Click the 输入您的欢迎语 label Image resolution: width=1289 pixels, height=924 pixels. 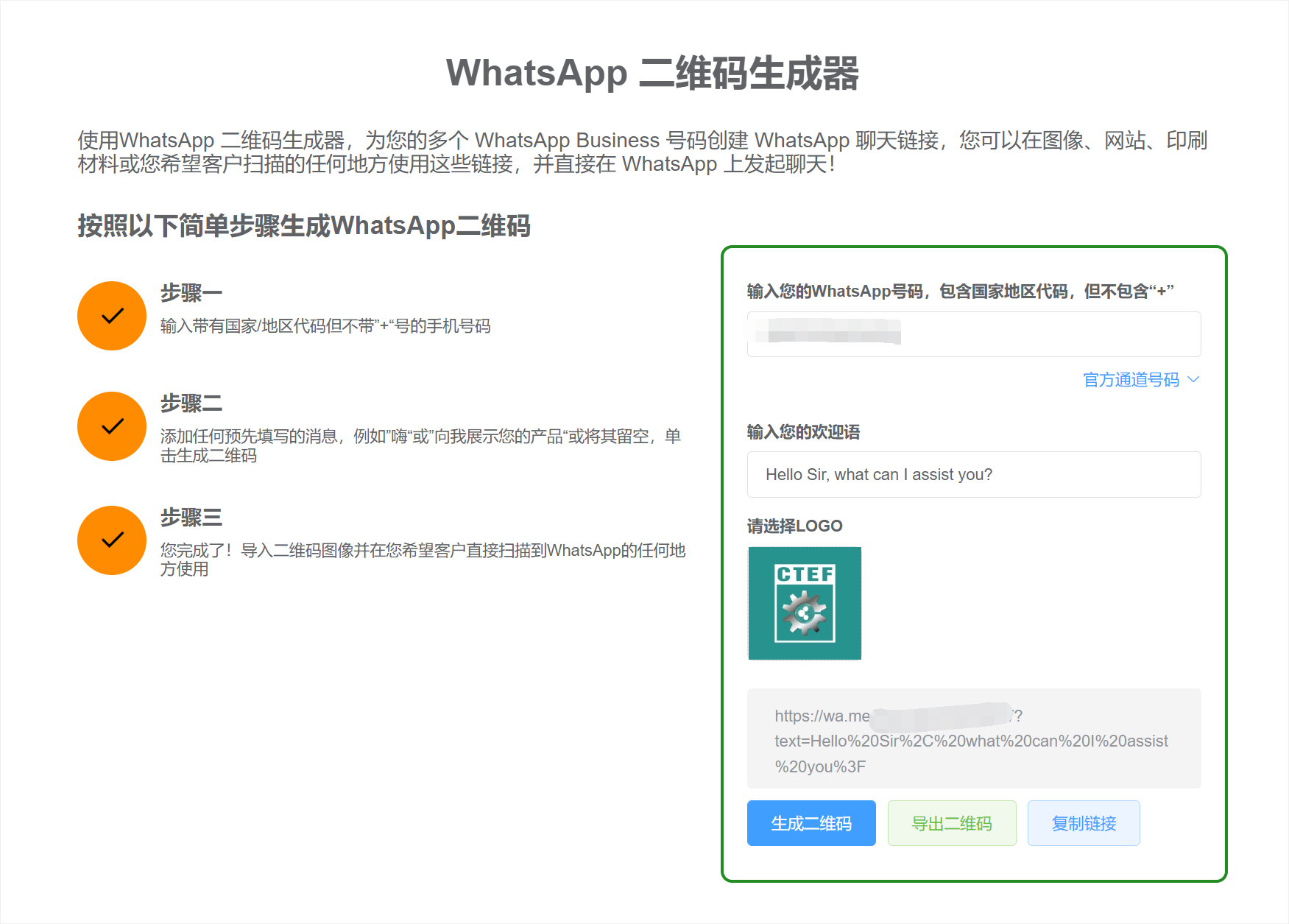tap(803, 432)
